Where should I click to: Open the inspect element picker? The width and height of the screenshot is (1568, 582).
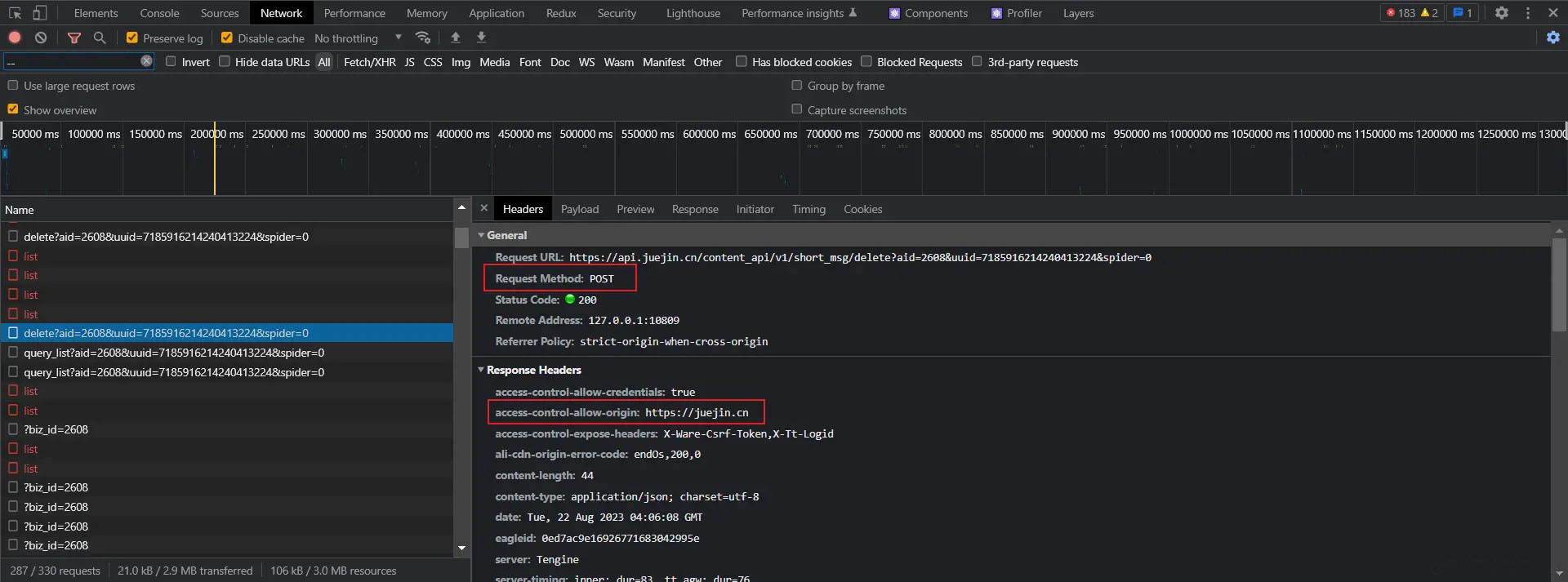(x=15, y=13)
